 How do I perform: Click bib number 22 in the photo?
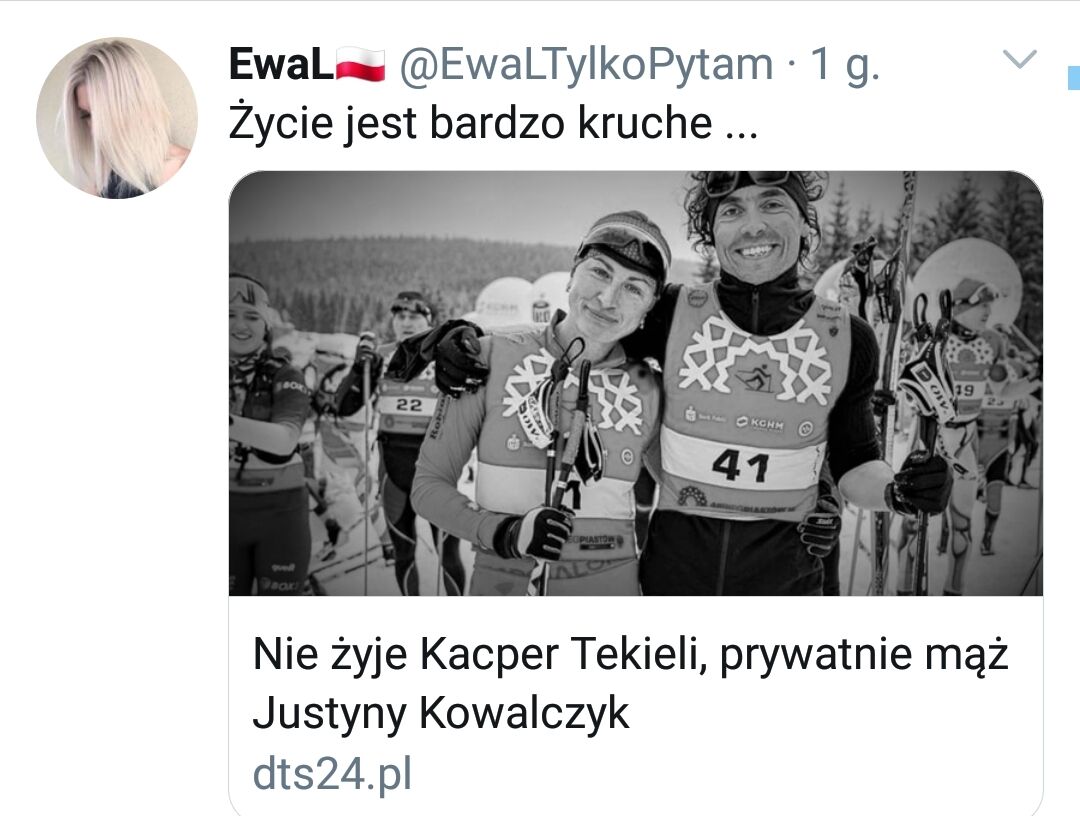(408, 405)
